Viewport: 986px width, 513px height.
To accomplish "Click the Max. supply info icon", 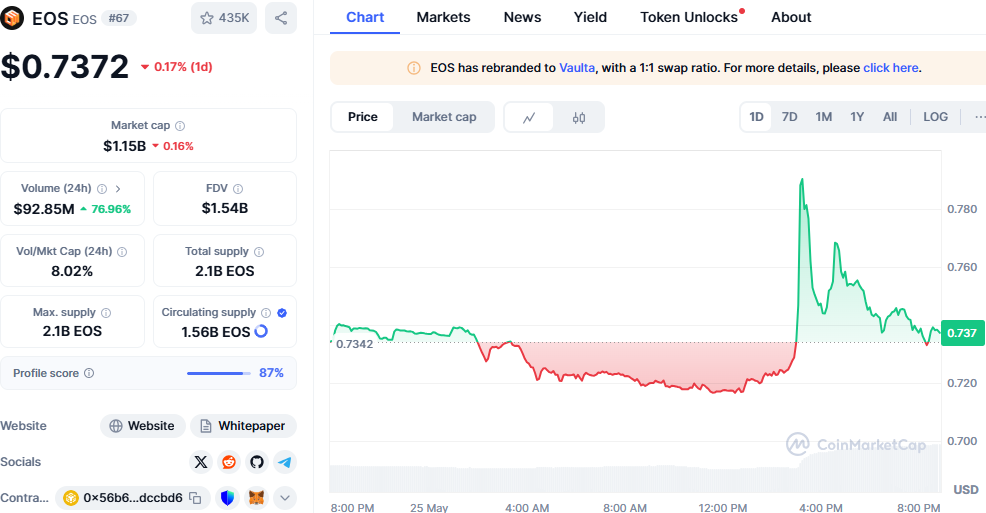I will [x=106, y=312].
